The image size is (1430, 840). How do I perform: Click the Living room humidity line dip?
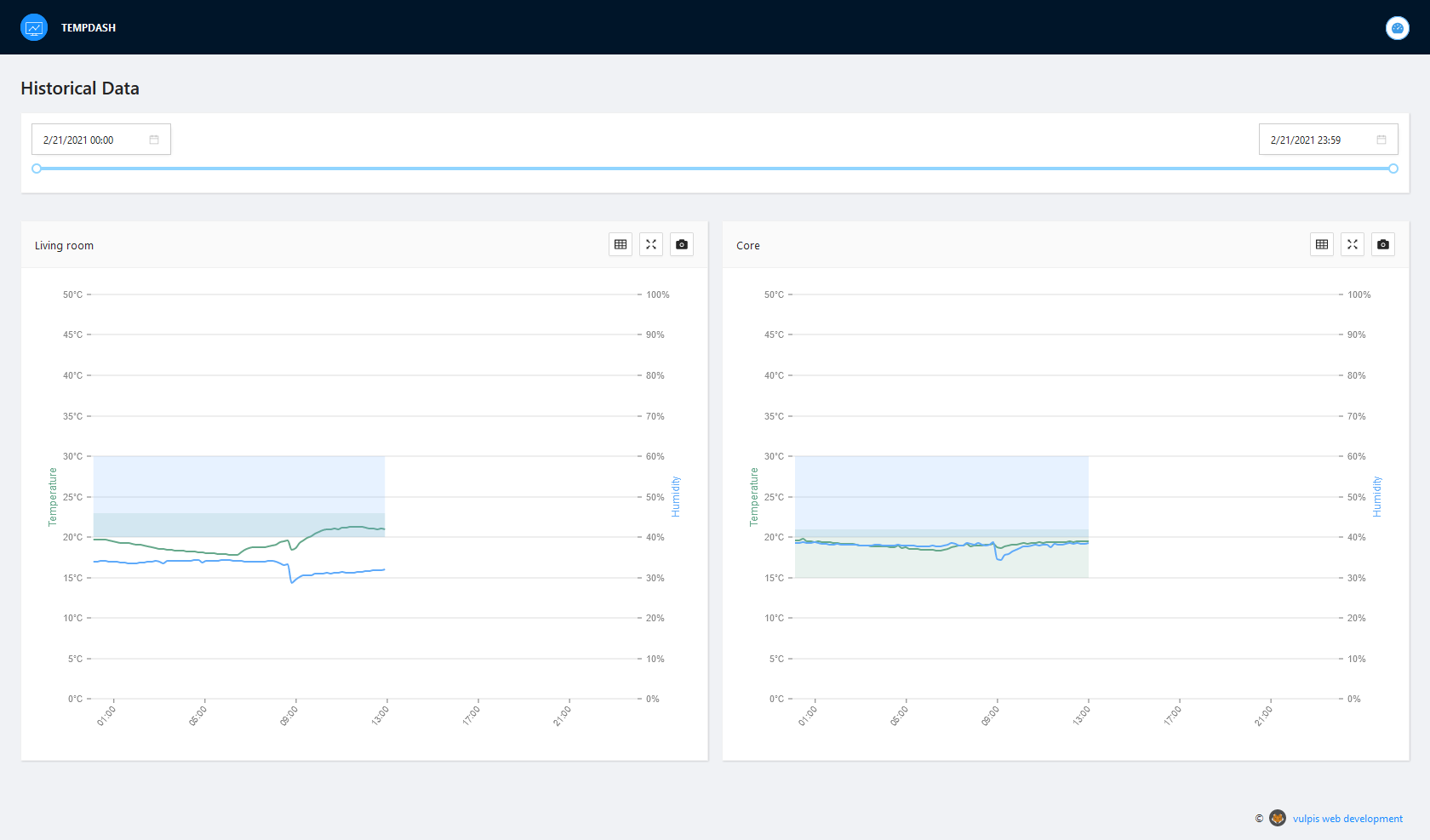coord(292,580)
